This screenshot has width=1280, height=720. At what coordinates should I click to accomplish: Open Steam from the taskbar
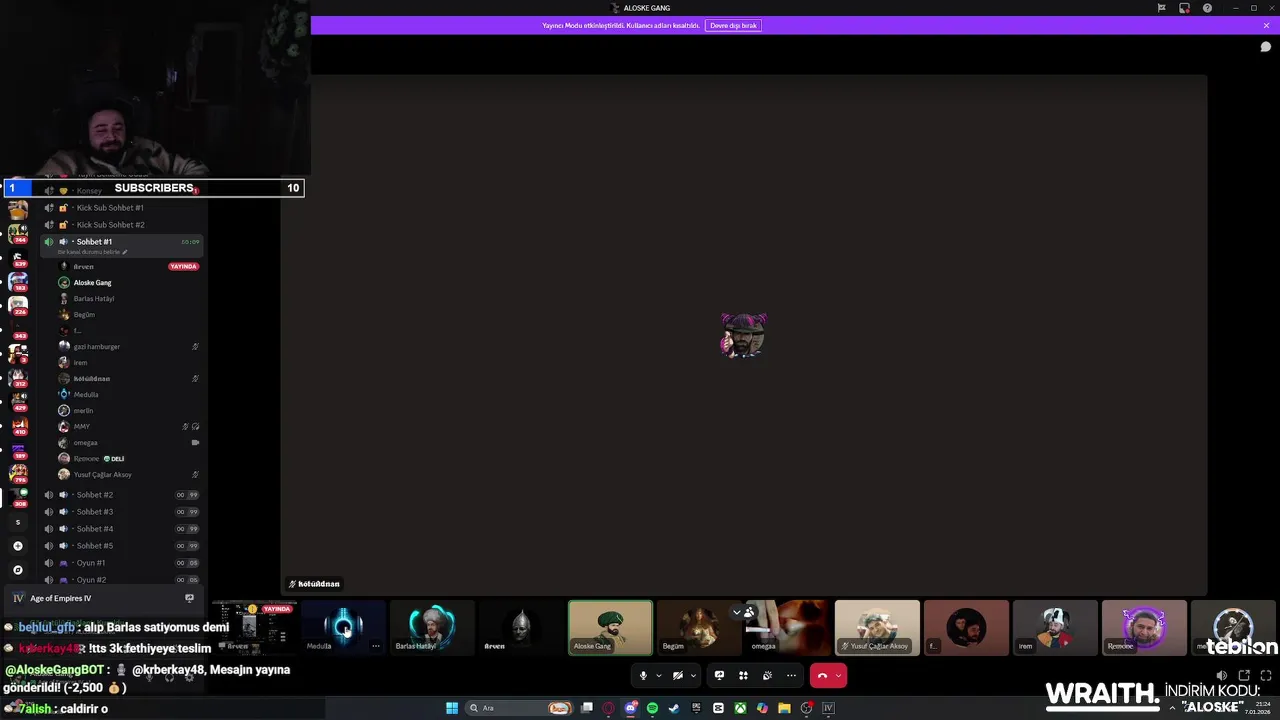(x=674, y=708)
